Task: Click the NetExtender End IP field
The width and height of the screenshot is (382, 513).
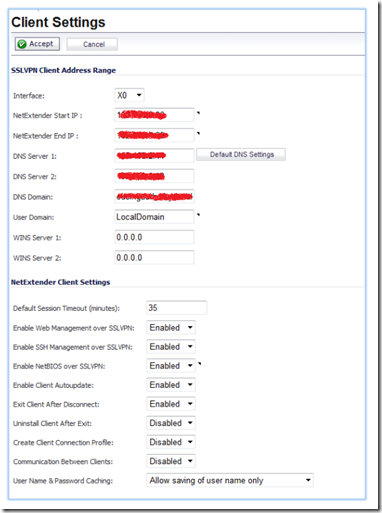Action: (x=154, y=135)
